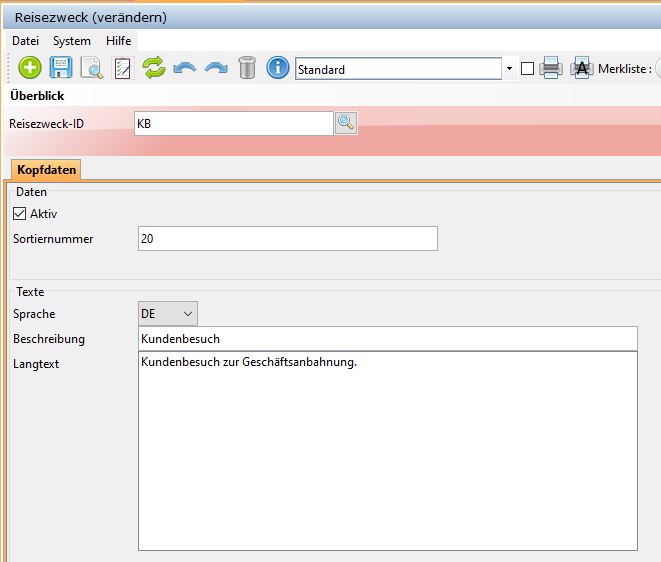Click the undo arrow icon
Viewport: 661px width, 562px height.
pyautogui.click(x=184, y=68)
